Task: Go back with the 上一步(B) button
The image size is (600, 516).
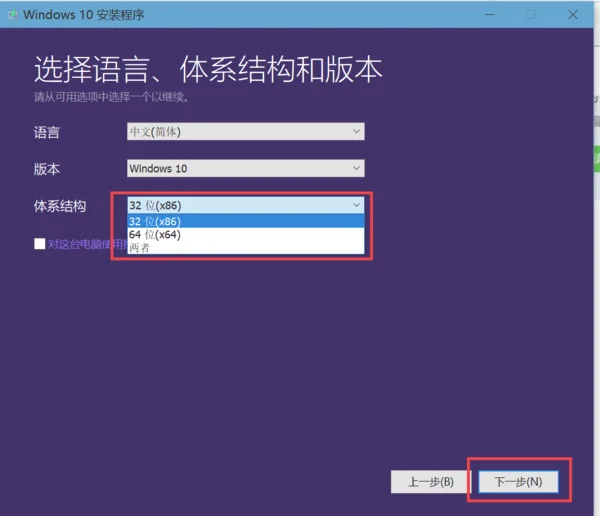Action: coord(430,482)
